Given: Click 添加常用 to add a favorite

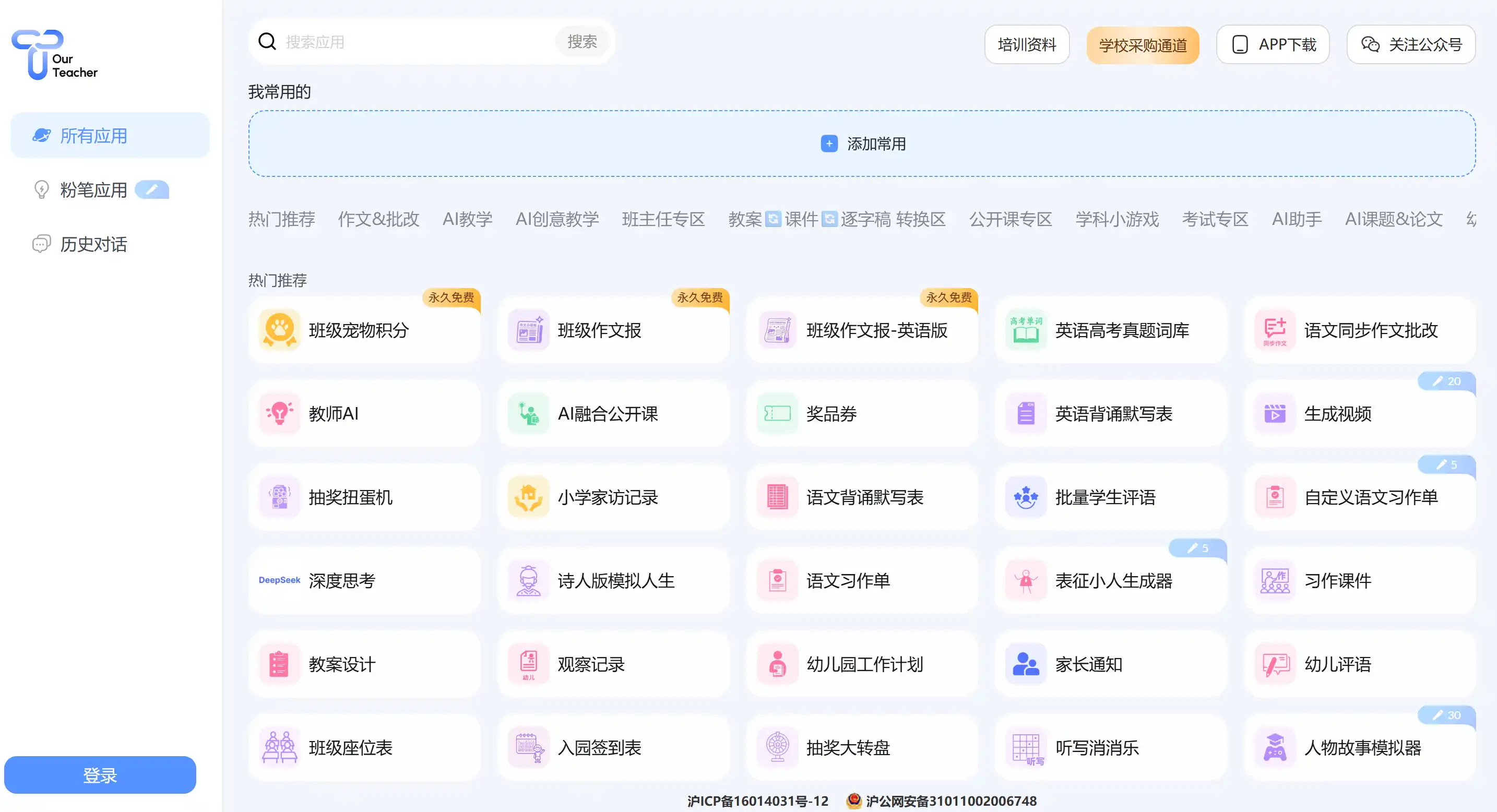Looking at the screenshot, I should click(x=862, y=144).
